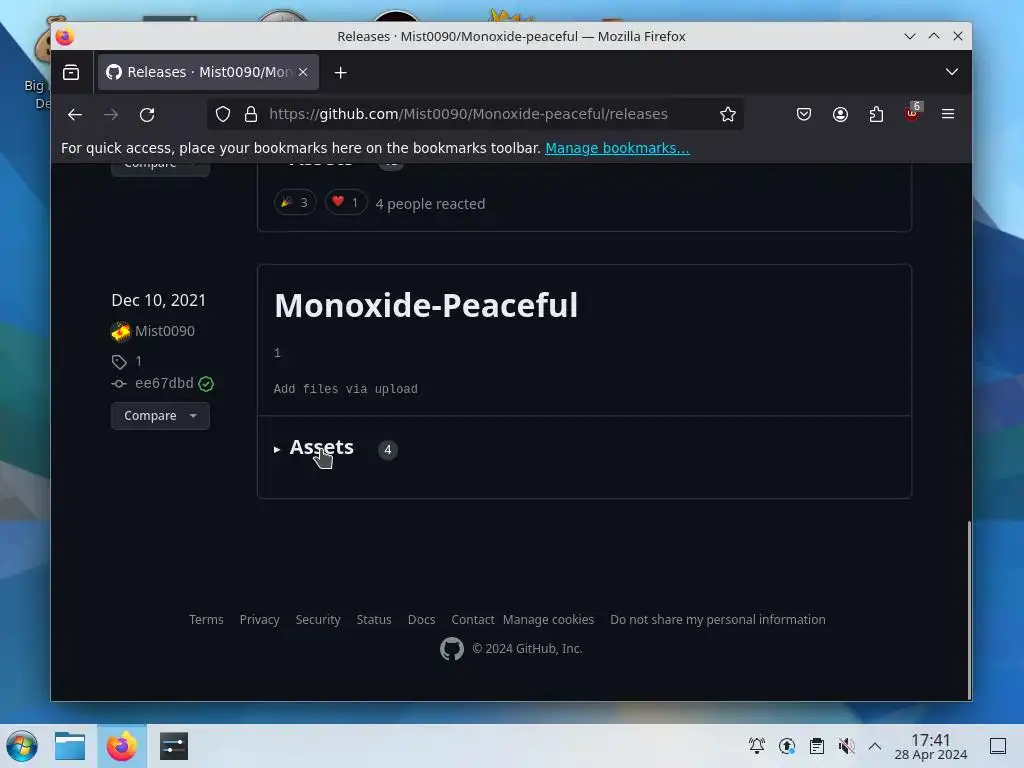Bookmark this page with star icon
The image size is (1024, 768).
tap(728, 114)
